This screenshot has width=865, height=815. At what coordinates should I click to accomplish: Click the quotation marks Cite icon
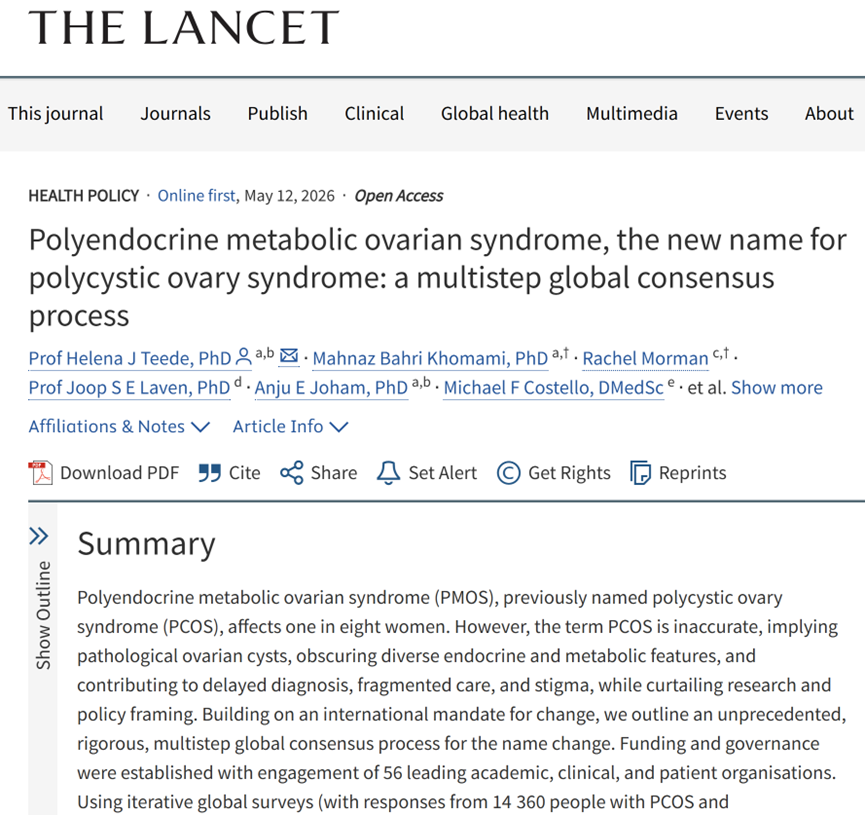(x=210, y=473)
